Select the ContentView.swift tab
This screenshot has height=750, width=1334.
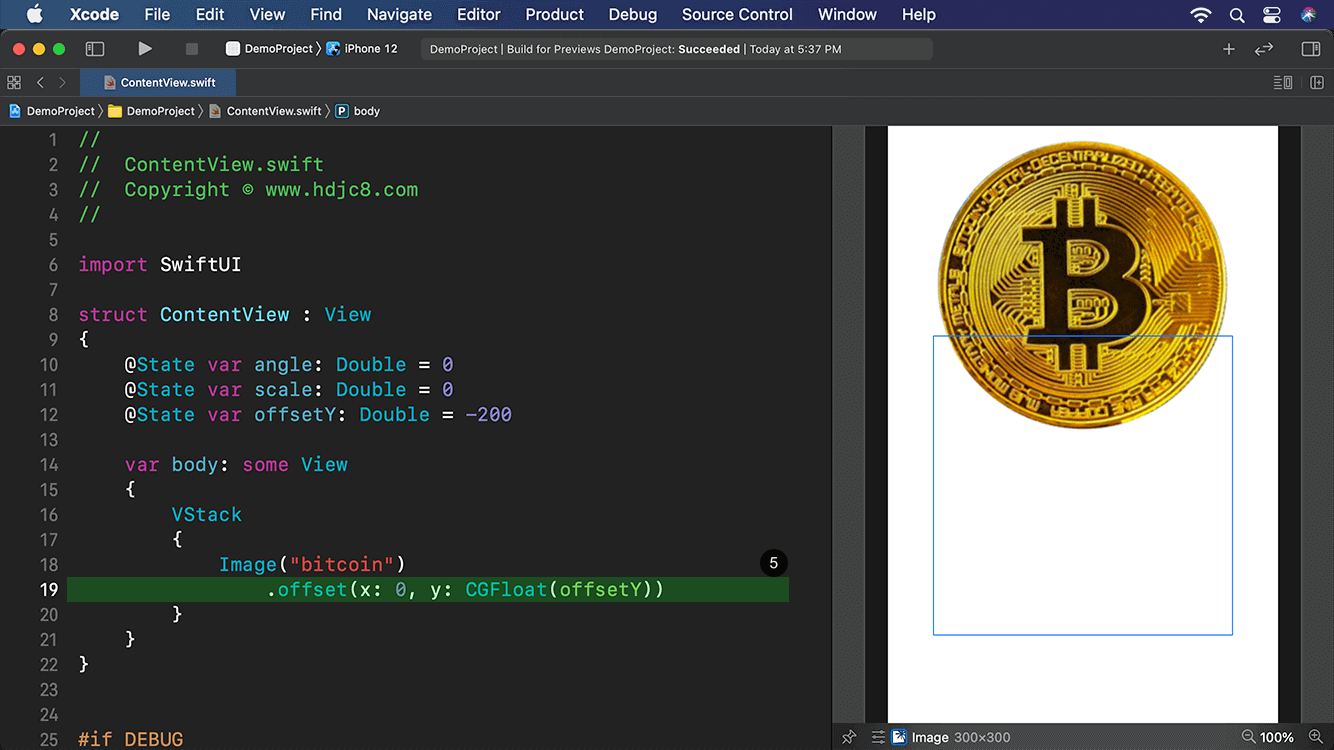(x=158, y=82)
